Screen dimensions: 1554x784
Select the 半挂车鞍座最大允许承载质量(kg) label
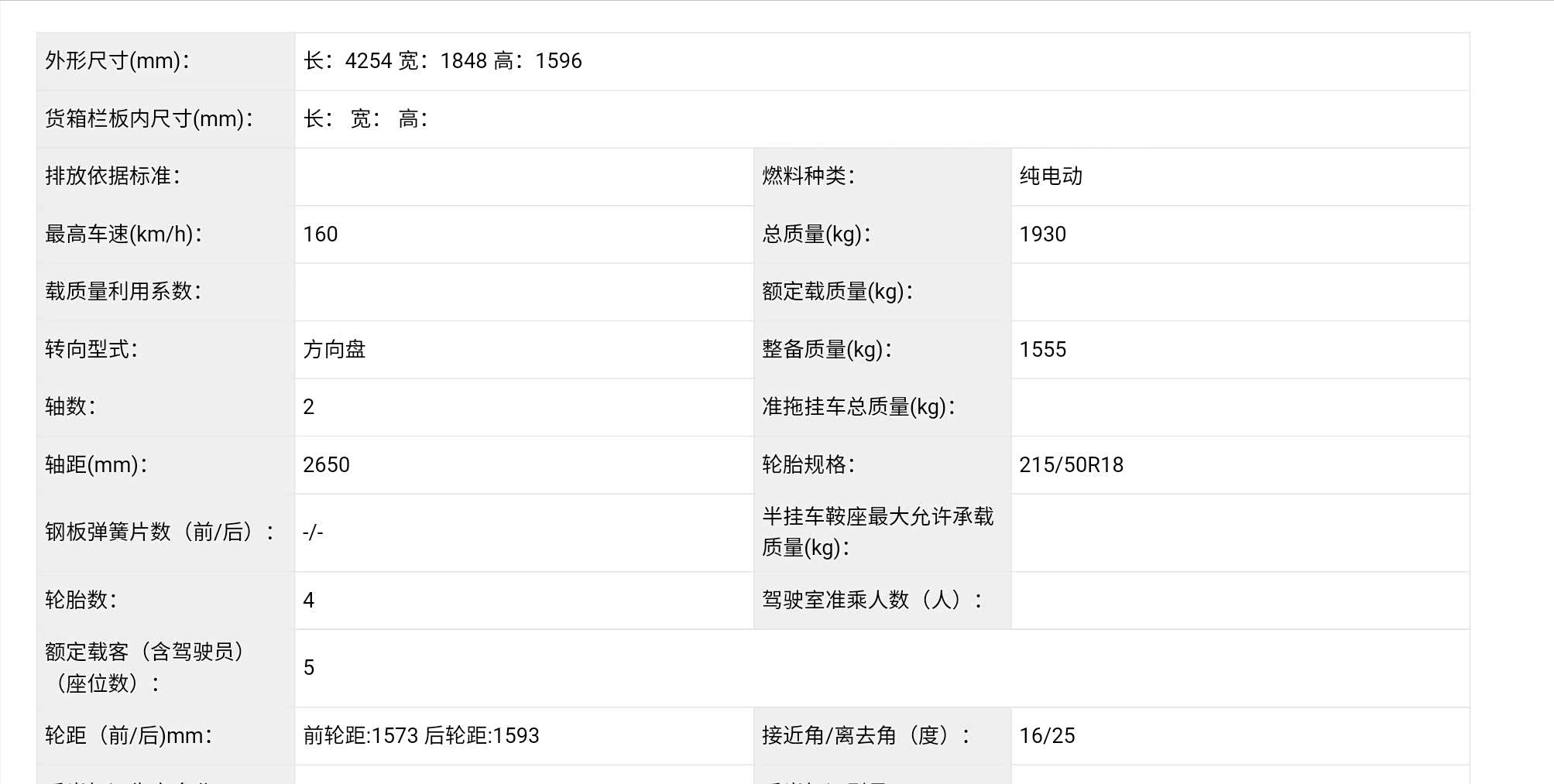pyautogui.click(x=877, y=532)
